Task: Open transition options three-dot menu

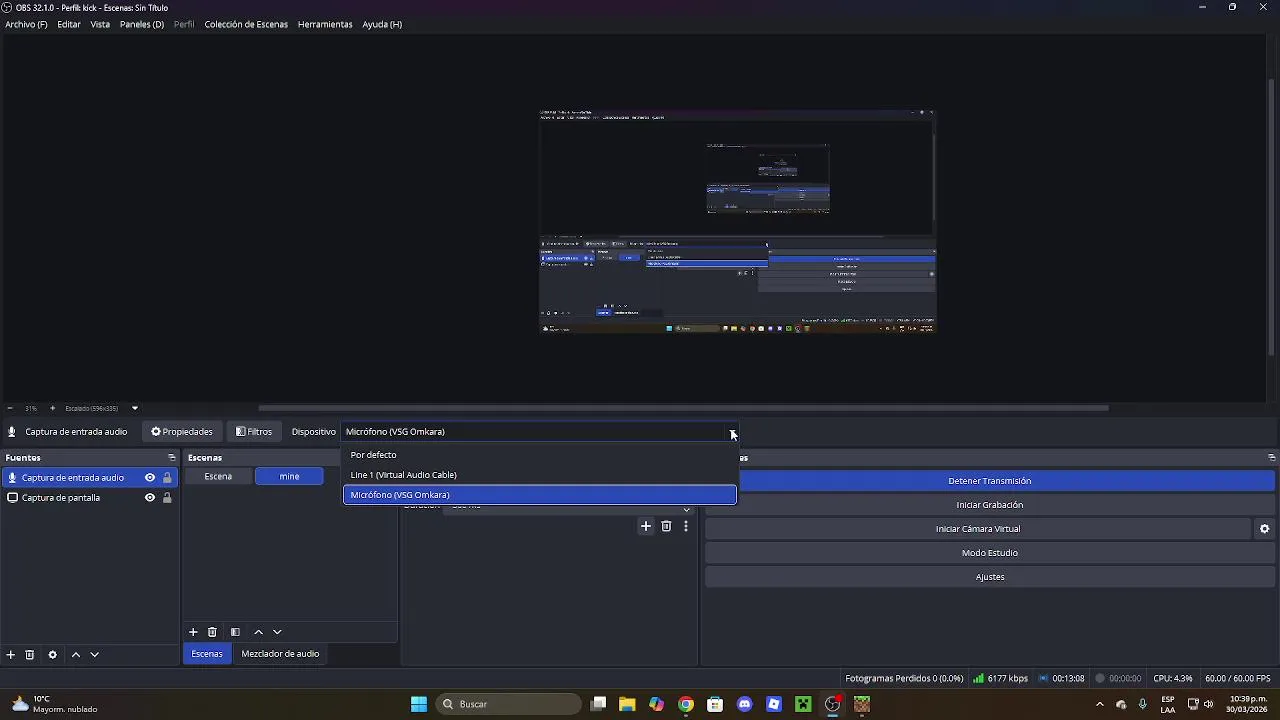Action: [x=685, y=526]
